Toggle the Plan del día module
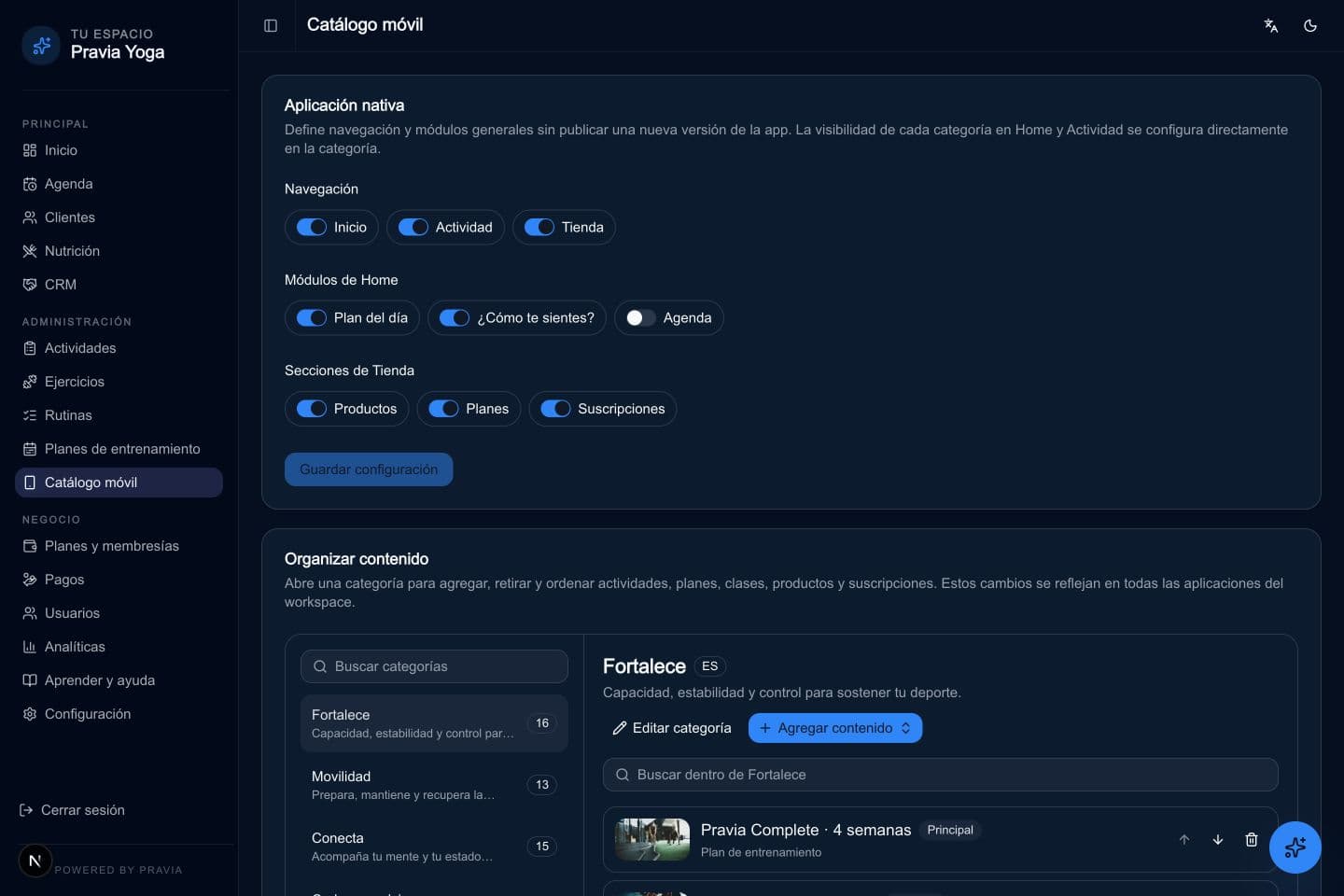Image resolution: width=1344 pixels, height=896 pixels. point(312,317)
